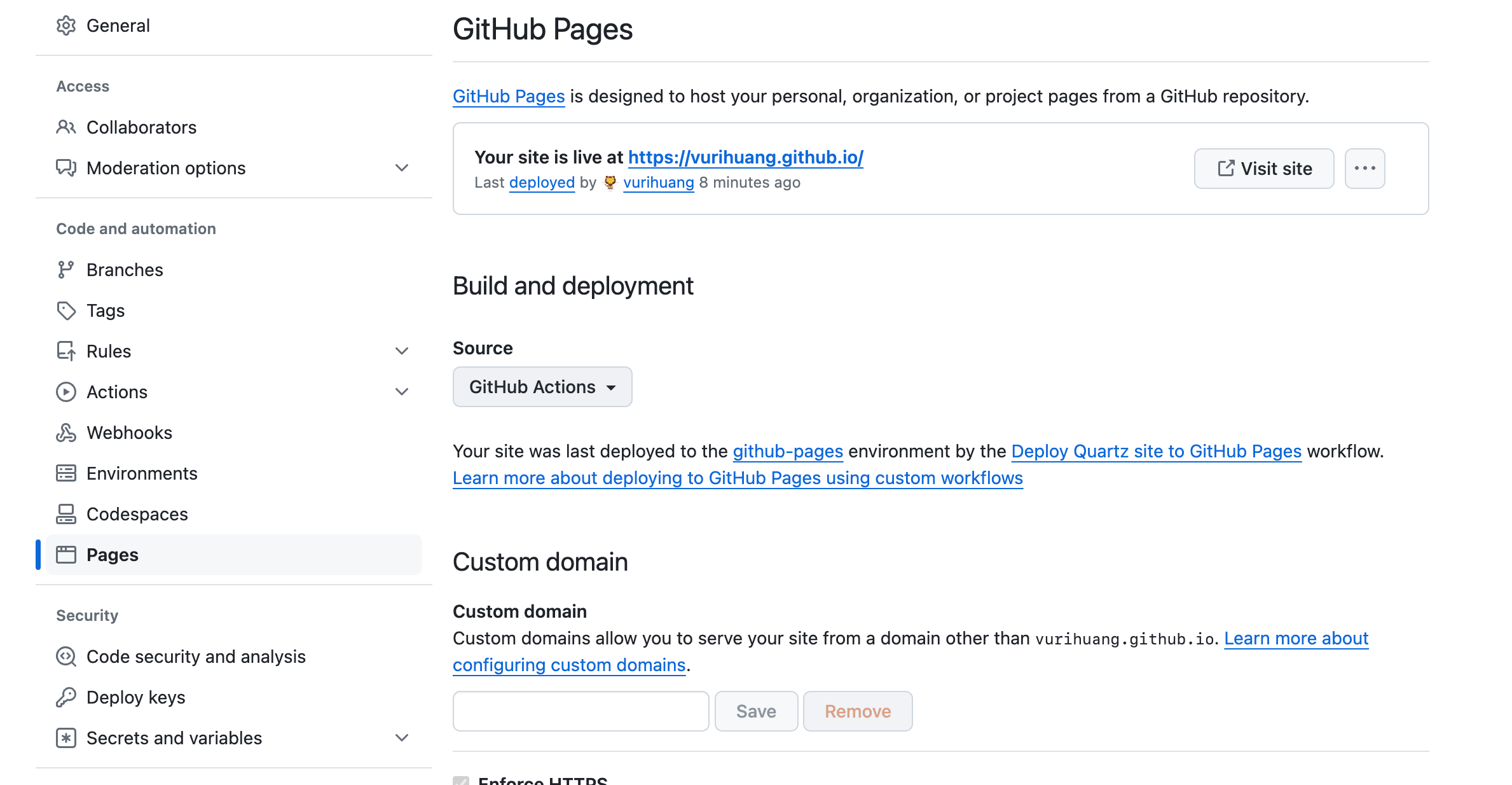Expand the Moderation options chevron
The width and height of the screenshot is (1512, 785).
402,168
